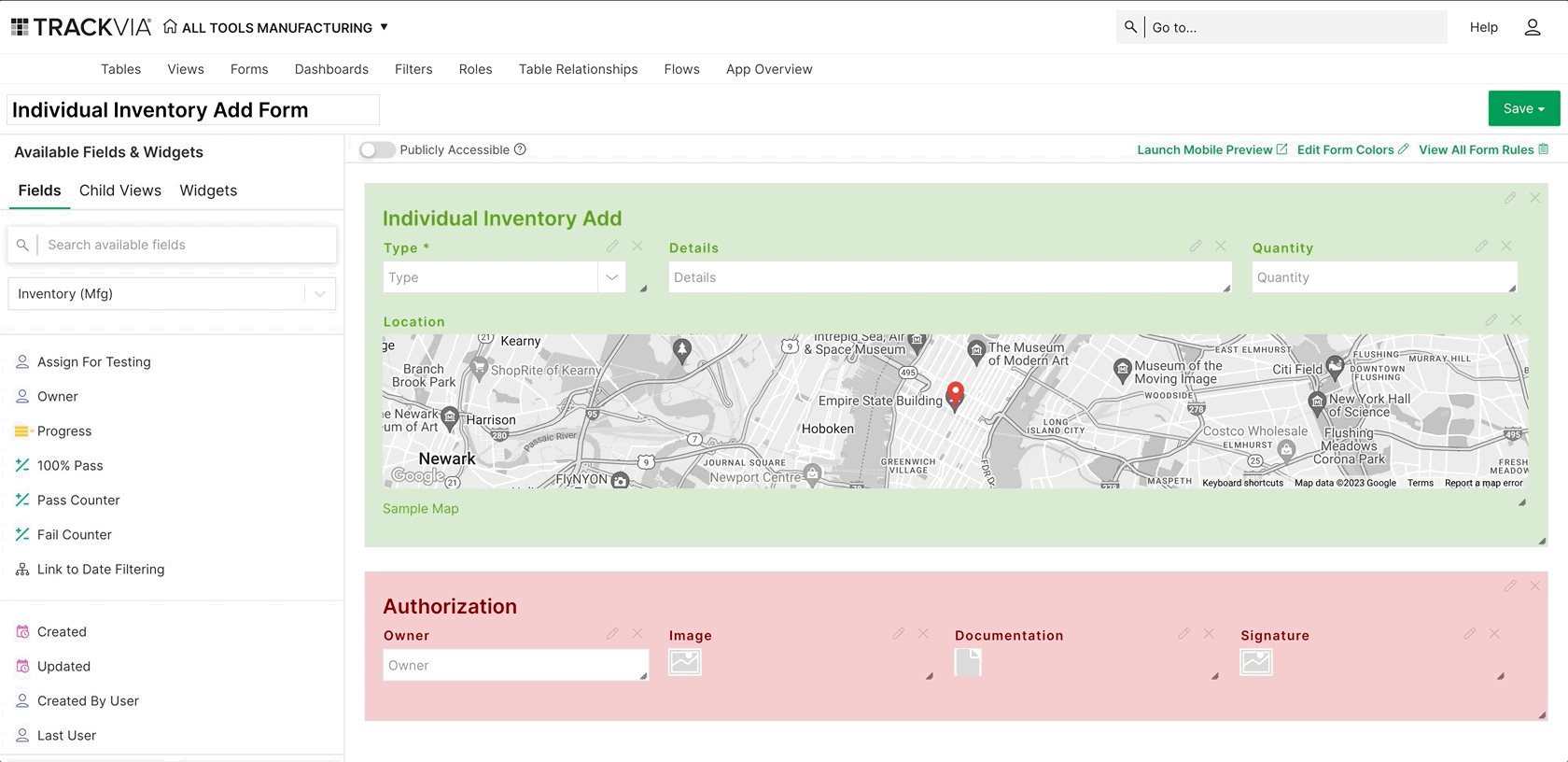Click the Documentation file icon
Image resolution: width=1568 pixels, height=762 pixels.
pyautogui.click(x=968, y=662)
